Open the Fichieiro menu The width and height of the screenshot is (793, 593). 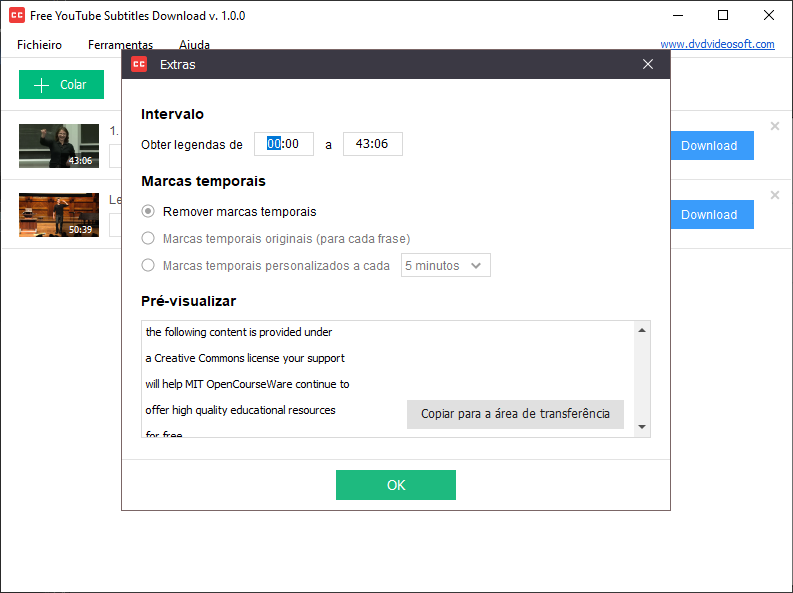39,45
